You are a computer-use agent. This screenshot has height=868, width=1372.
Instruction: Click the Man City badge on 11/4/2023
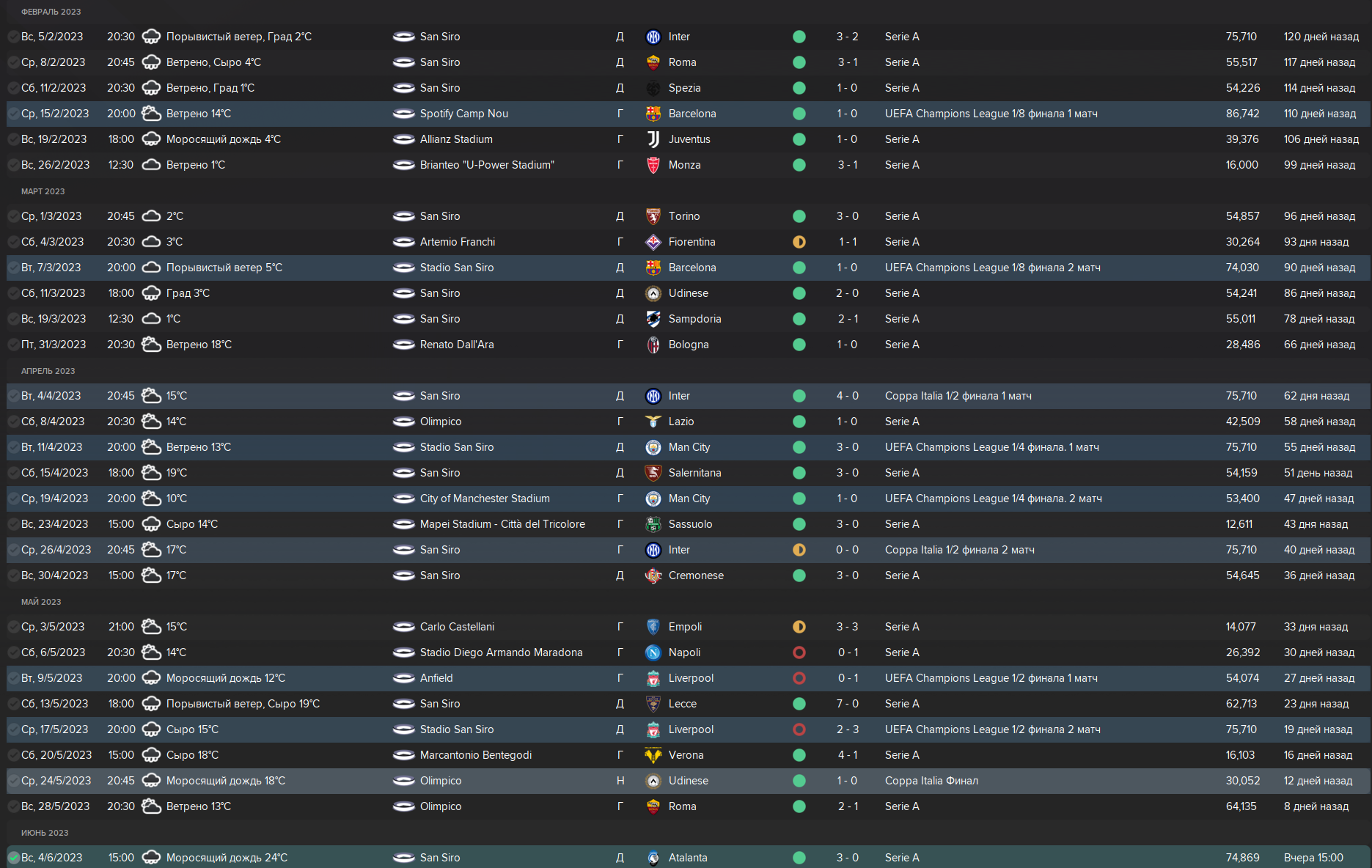tap(653, 447)
